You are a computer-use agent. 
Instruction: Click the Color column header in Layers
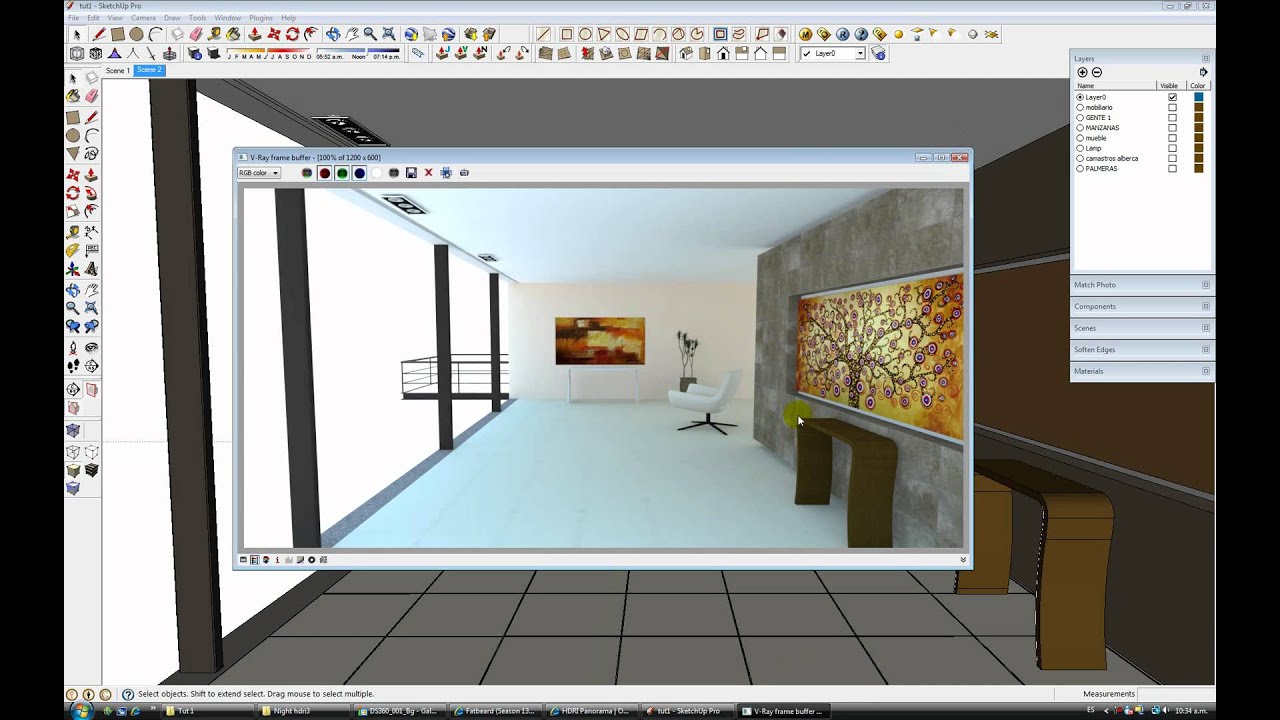[1198, 86]
